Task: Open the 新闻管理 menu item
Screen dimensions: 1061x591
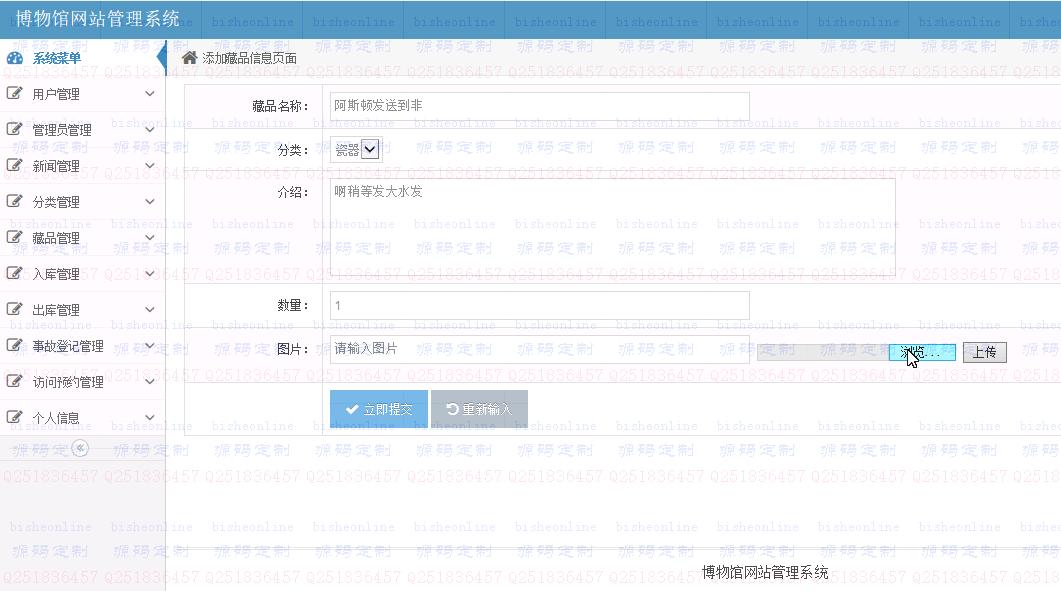Action: pos(83,166)
